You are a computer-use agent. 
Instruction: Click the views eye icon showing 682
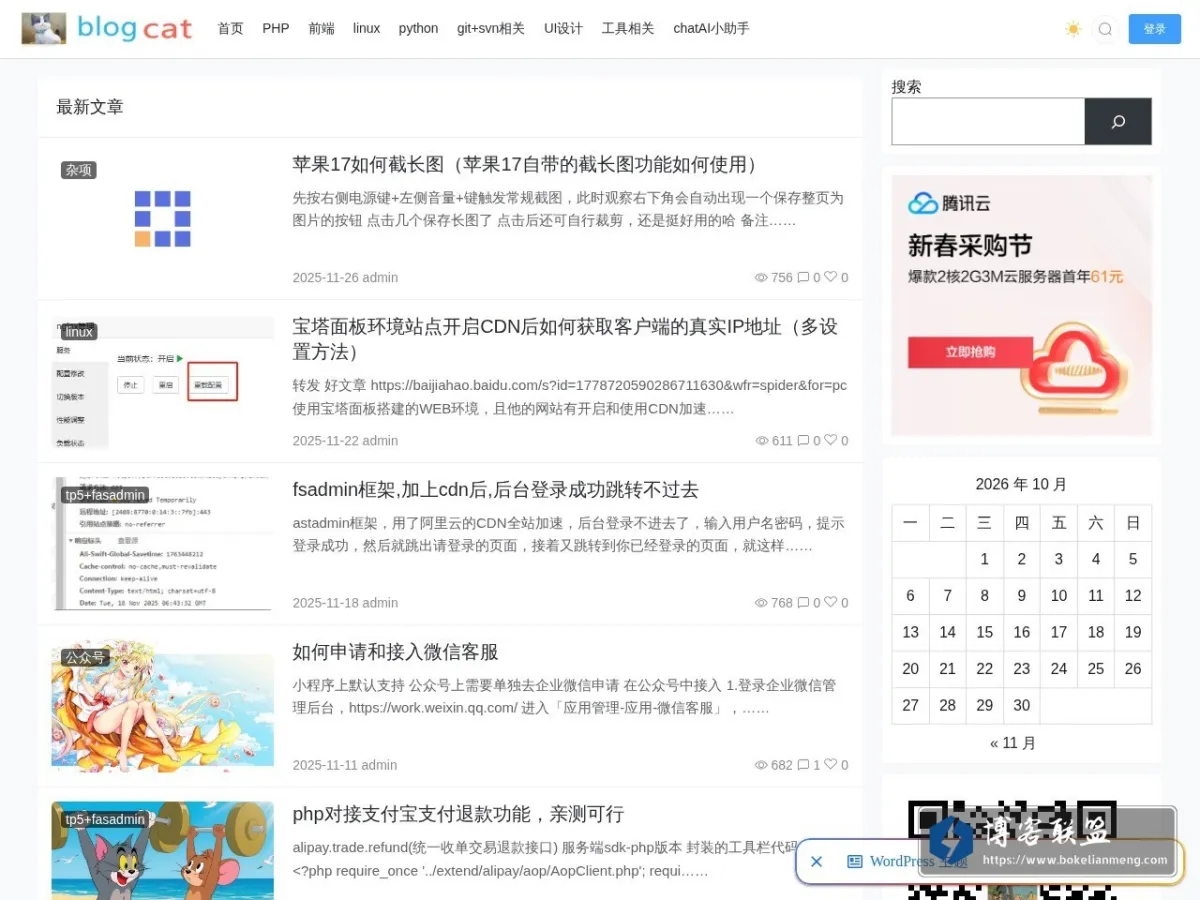click(761, 765)
